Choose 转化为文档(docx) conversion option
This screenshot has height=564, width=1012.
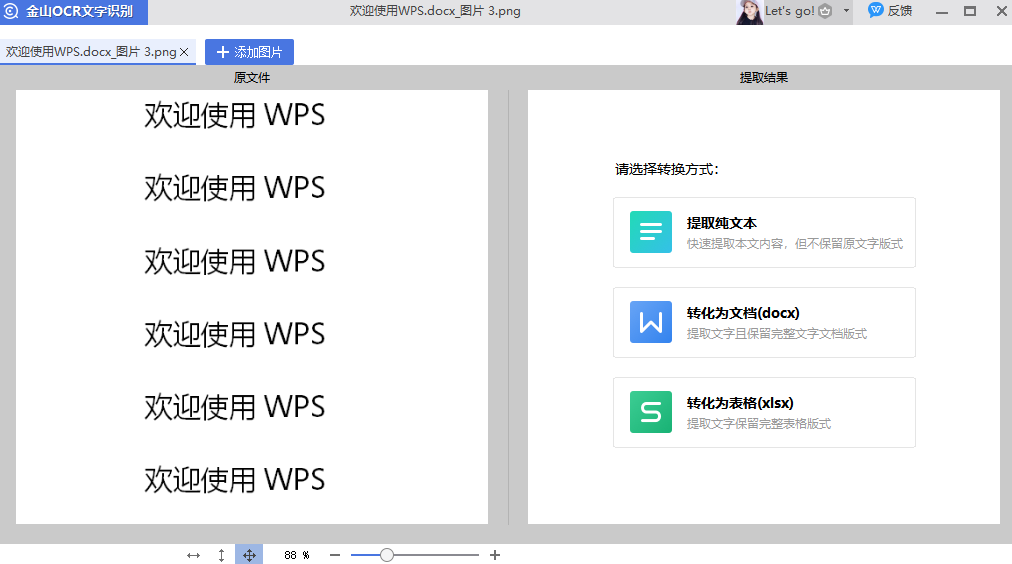[764, 322]
